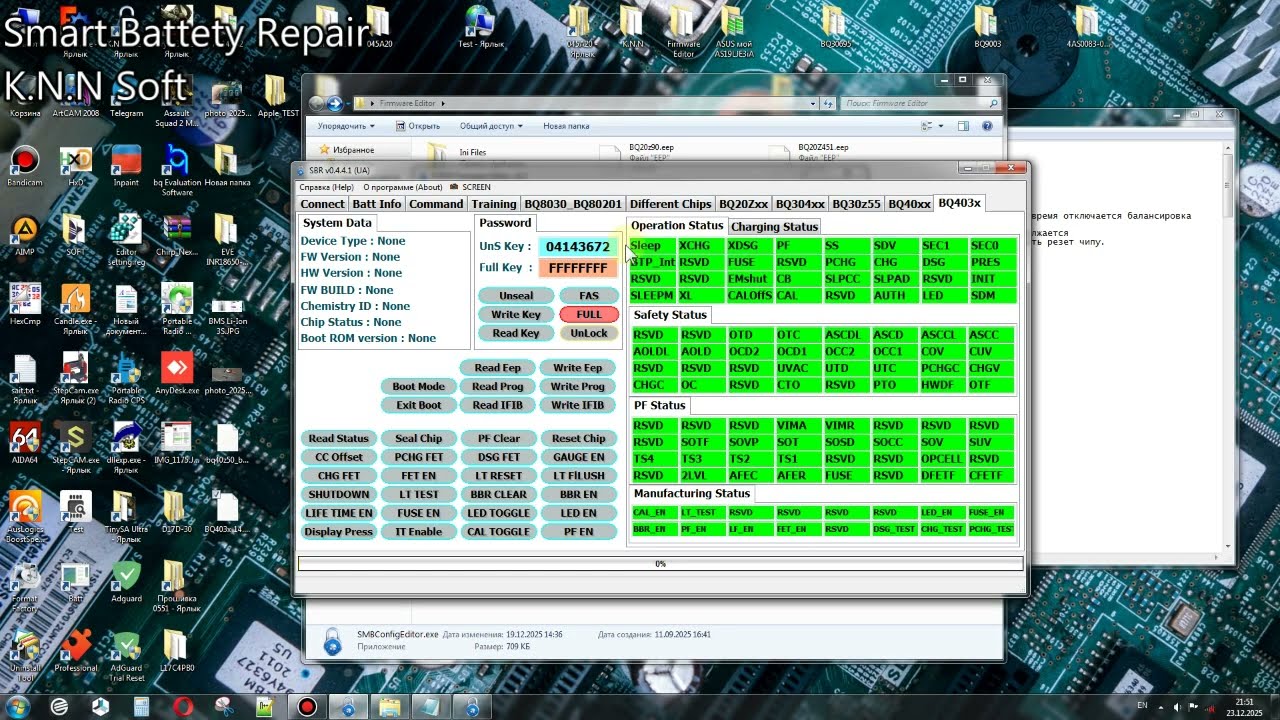Open the Bandicam desktop shortcut
1280x720 pixels.
coord(25,166)
